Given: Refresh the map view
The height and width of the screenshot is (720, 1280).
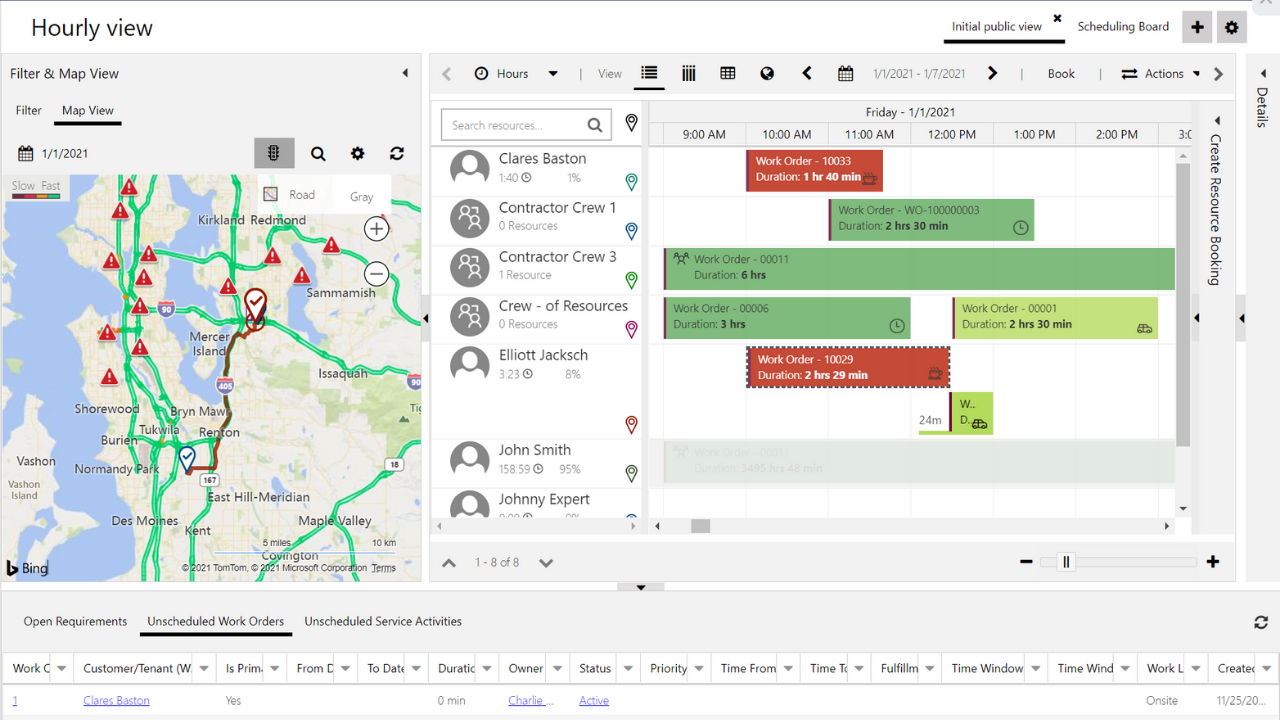Looking at the screenshot, I should pyautogui.click(x=396, y=153).
